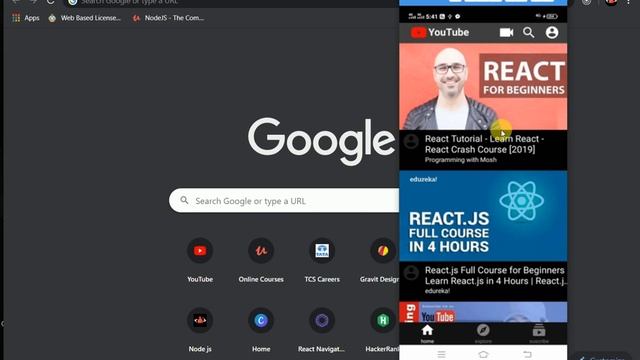Select the Subscribe tab in app bottom bar
The image size is (640, 360).
[539, 333]
